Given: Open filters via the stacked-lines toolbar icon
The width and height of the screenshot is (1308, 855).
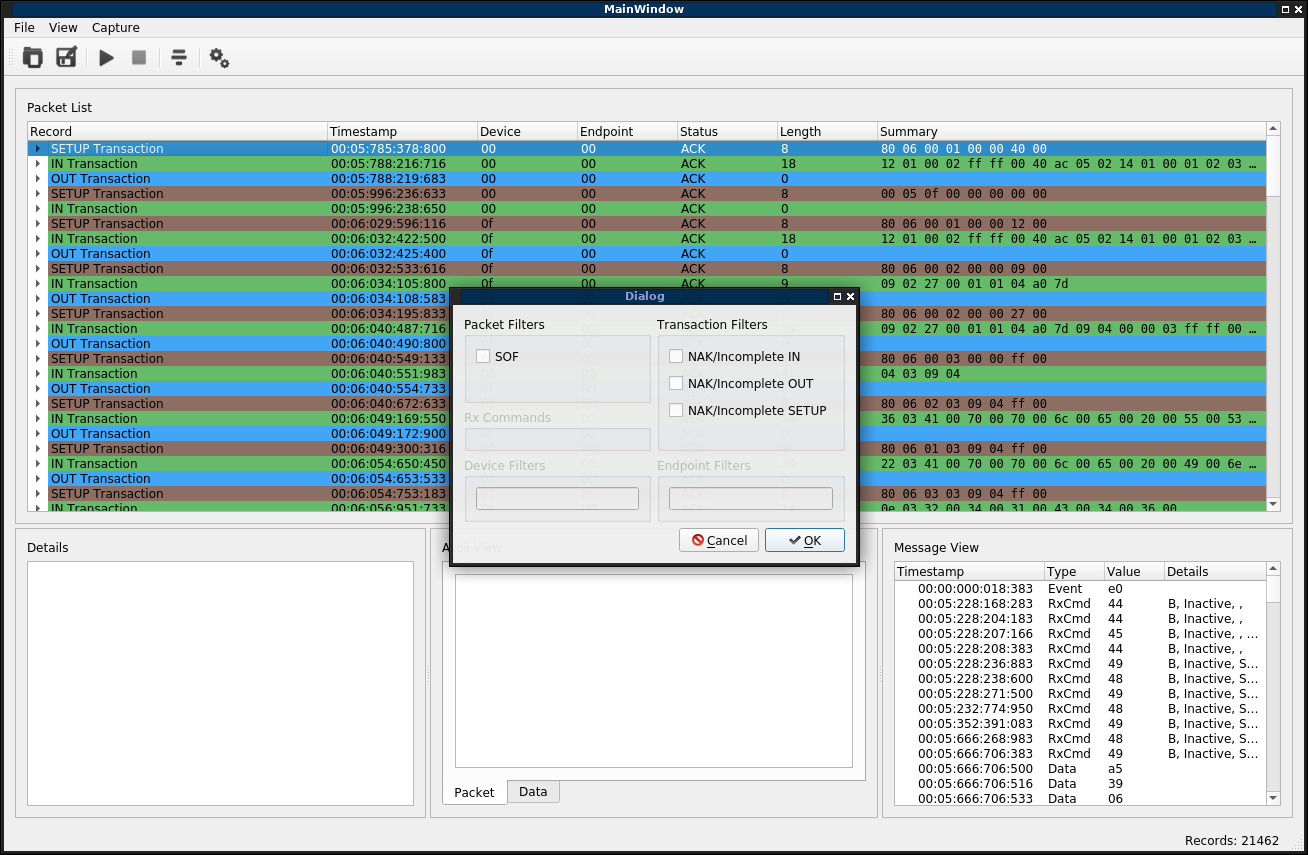Looking at the screenshot, I should (179, 58).
